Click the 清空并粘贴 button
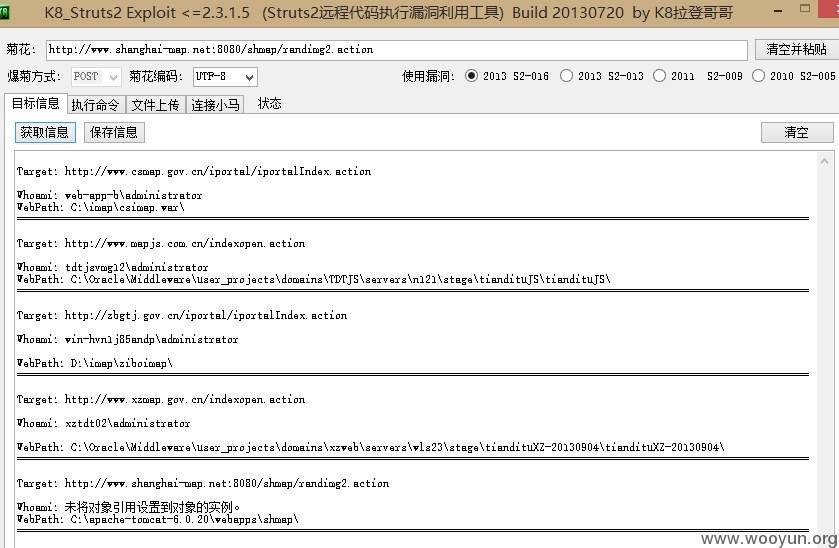 797,49
